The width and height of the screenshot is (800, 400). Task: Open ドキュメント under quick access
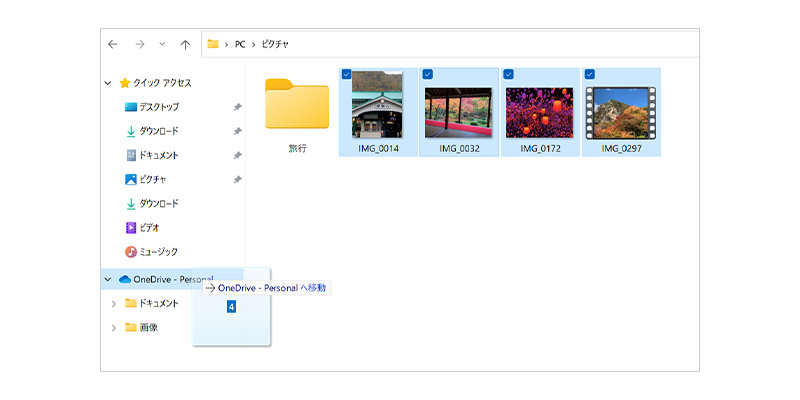(159, 155)
